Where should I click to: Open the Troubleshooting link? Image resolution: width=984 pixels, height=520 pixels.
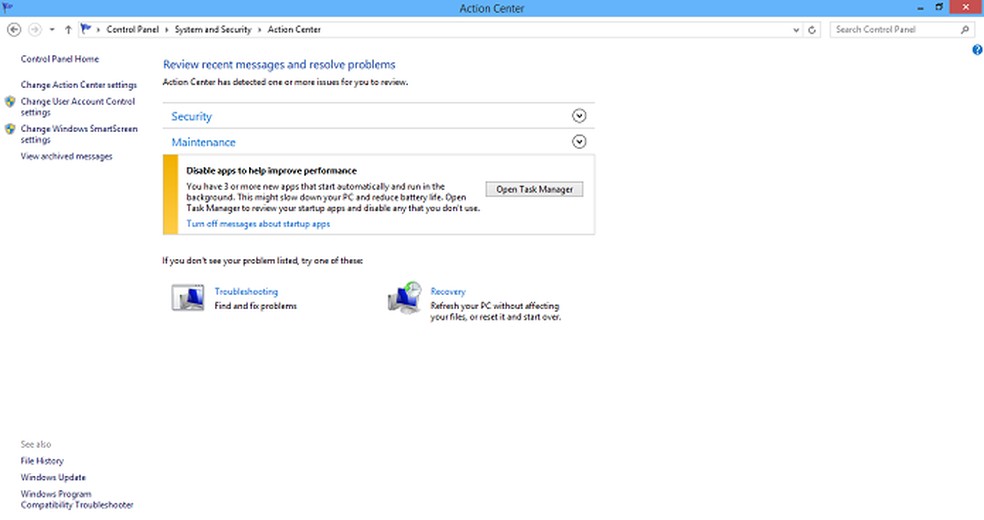(x=246, y=292)
